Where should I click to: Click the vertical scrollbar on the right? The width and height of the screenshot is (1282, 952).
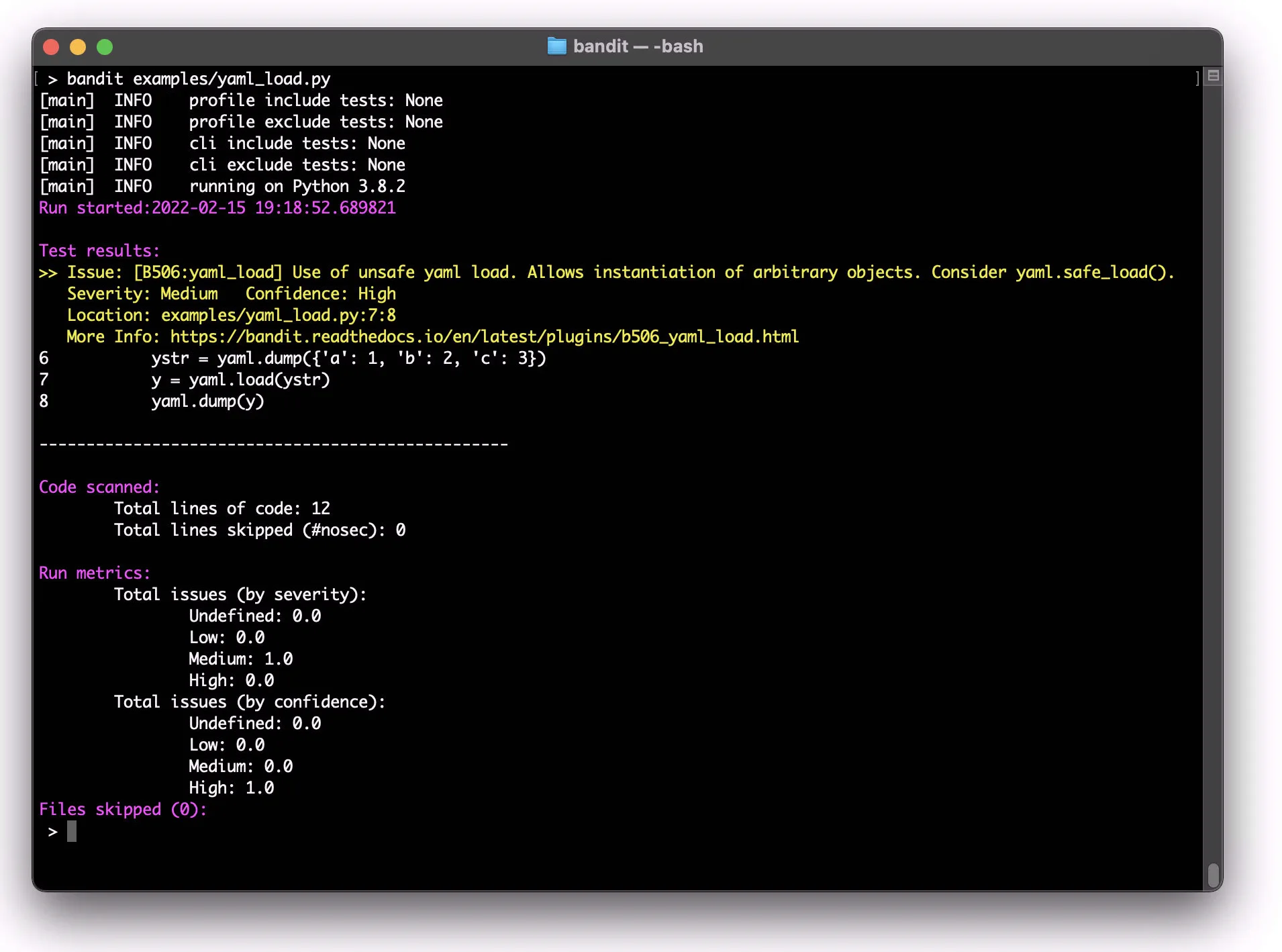pos(1213,874)
